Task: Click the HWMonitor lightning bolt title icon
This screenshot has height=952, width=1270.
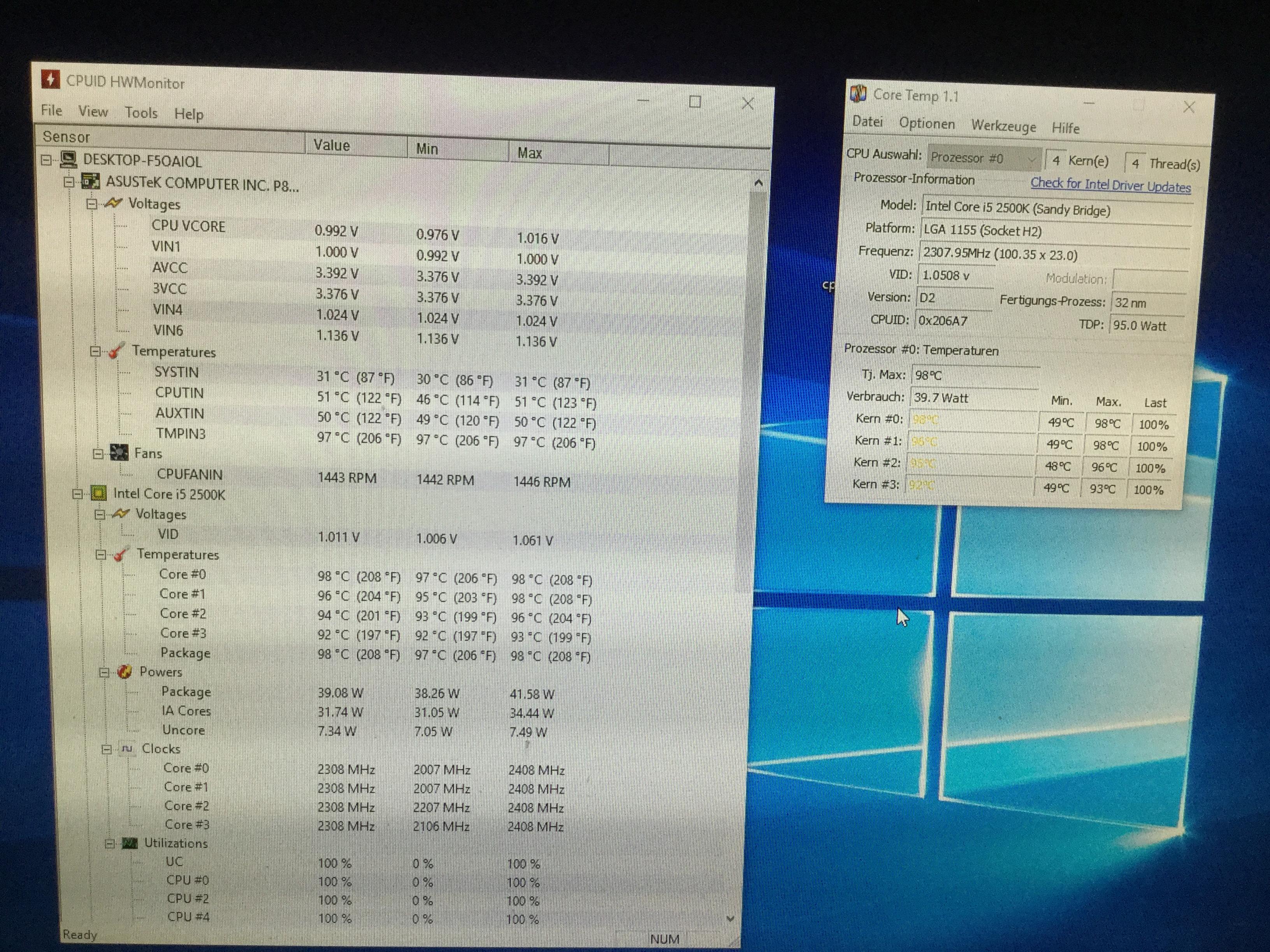Action: click(x=51, y=79)
